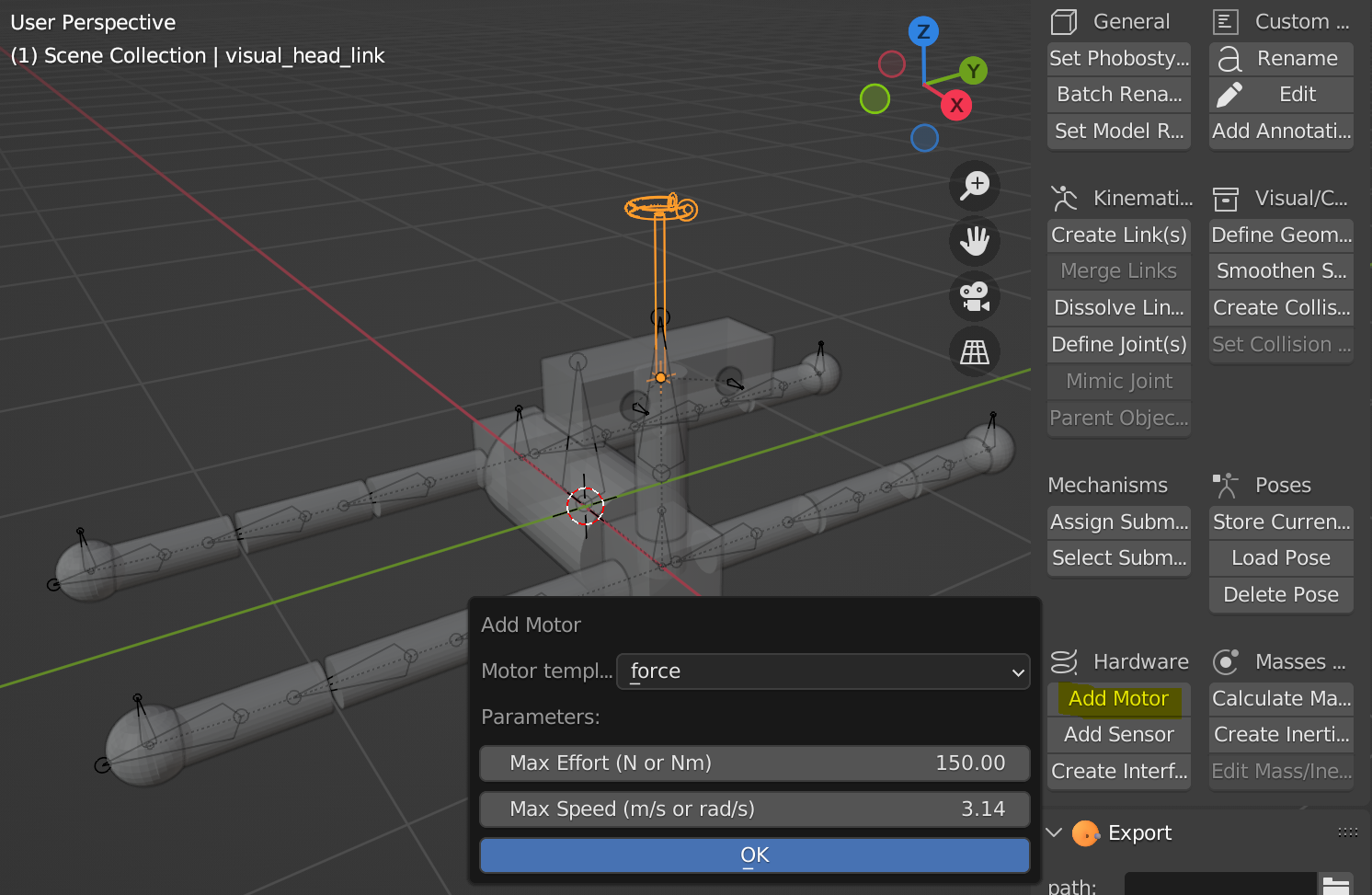Click the Max Speed input field
Screen dimensions: 1372x895
coord(754,809)
